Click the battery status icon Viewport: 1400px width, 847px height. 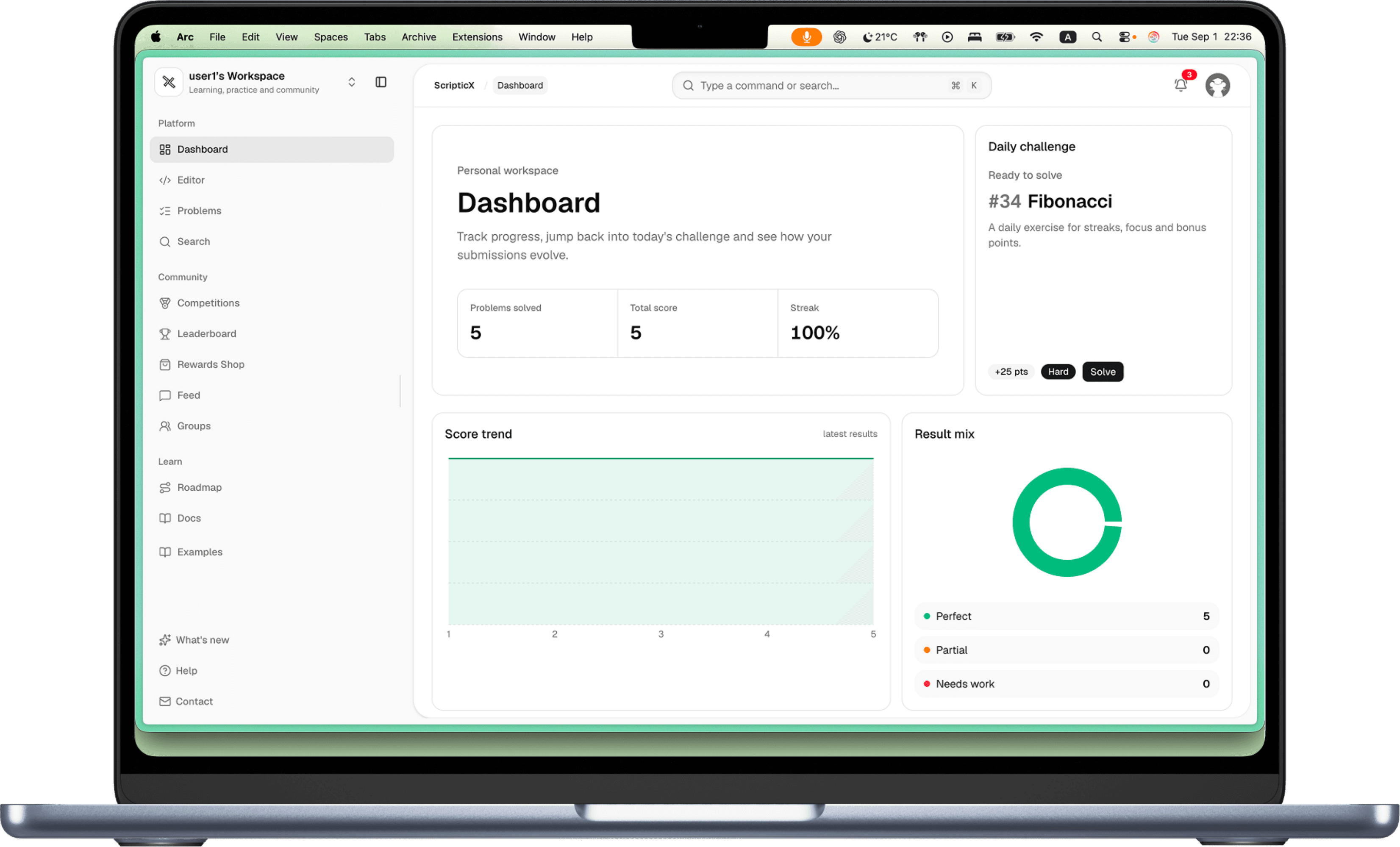pyautogui.click(x=1005, y=37)
